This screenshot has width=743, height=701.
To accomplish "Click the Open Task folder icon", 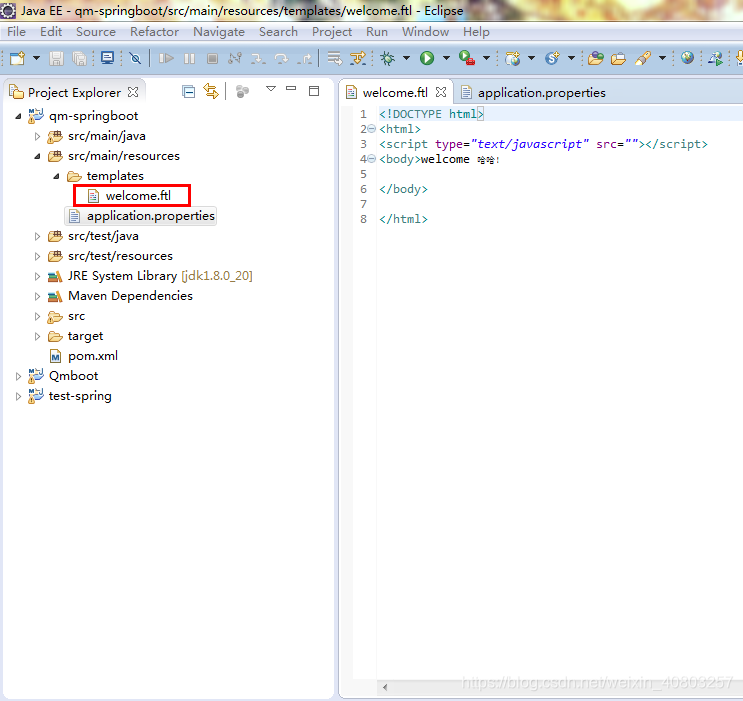I will tap(618, 58).
